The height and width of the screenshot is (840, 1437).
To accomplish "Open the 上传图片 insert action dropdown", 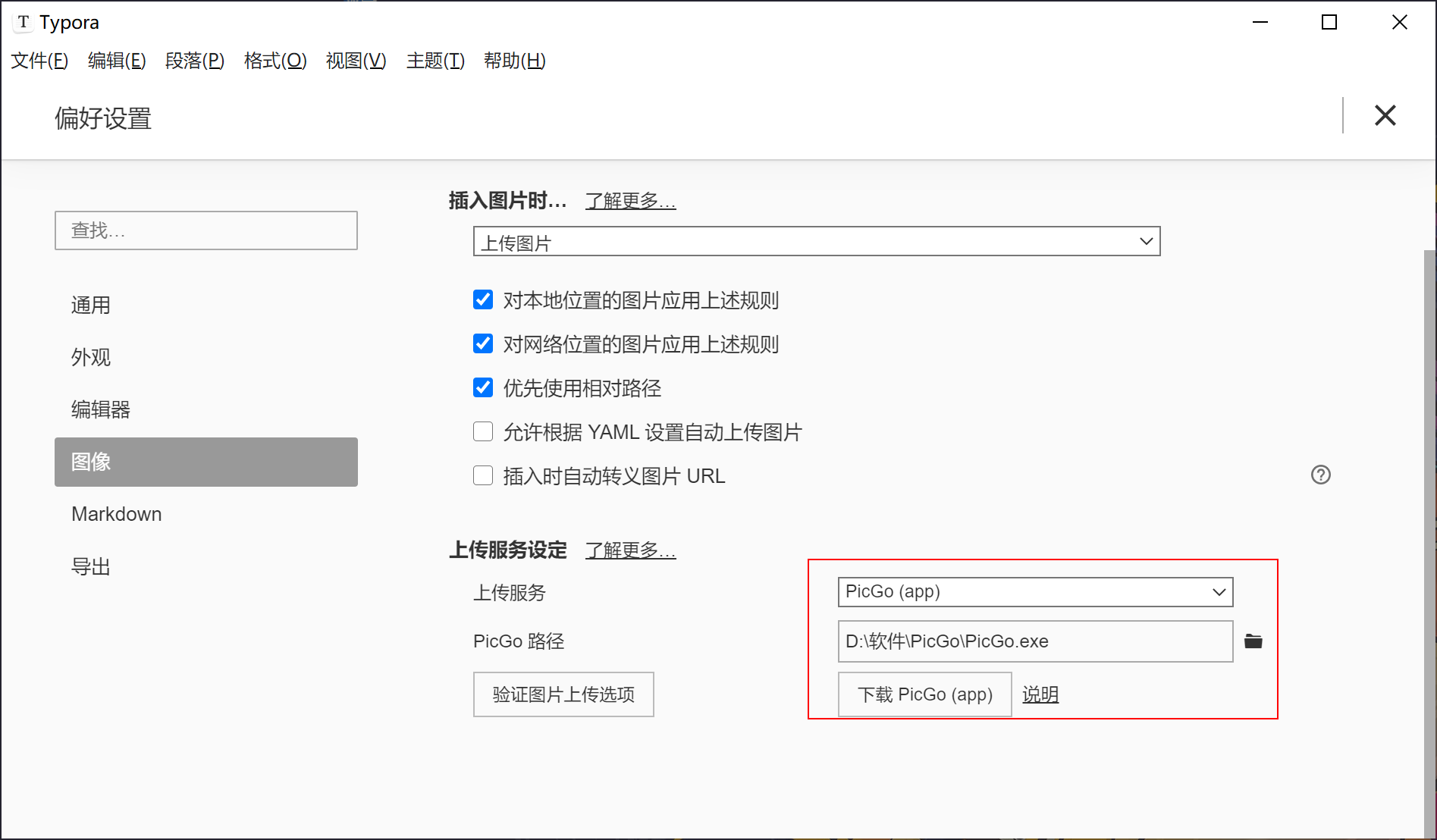I will pos(816,242).
